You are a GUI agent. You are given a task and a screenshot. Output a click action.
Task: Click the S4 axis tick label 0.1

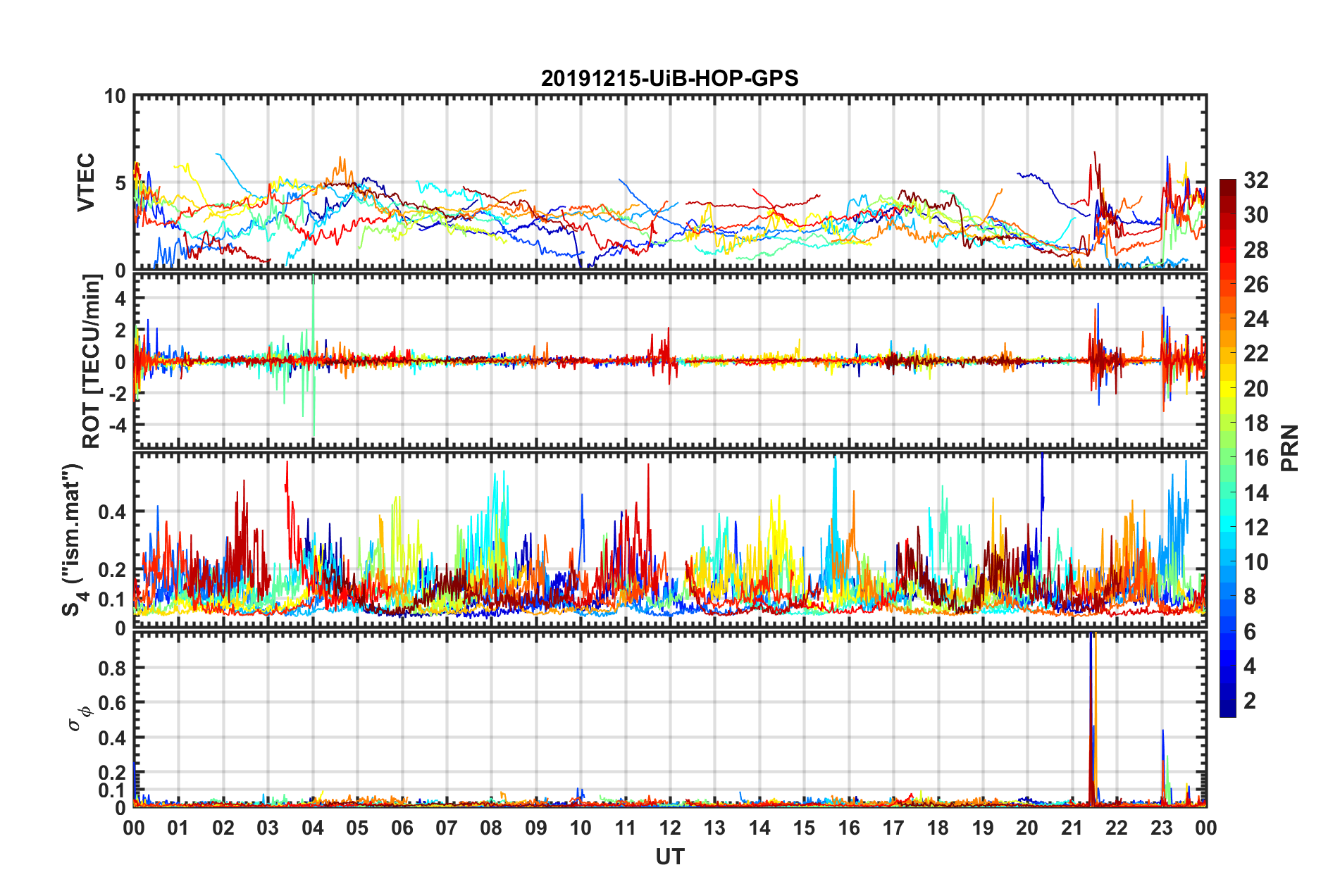tap(113, 599)
